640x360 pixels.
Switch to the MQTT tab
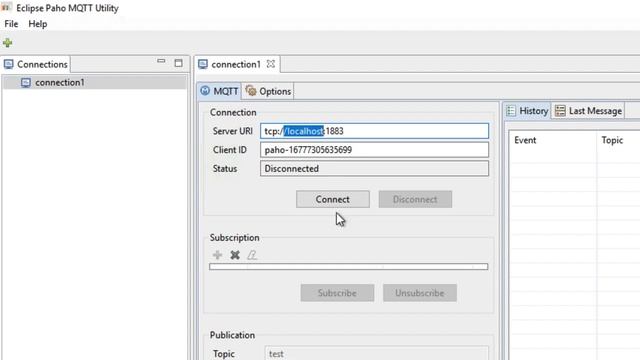(x=219, y=91)
